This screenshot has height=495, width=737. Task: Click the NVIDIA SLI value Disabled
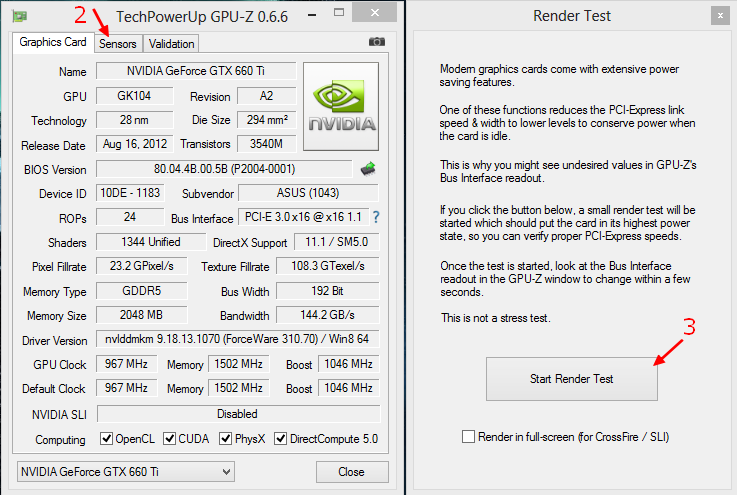click(x=238, y=414)
